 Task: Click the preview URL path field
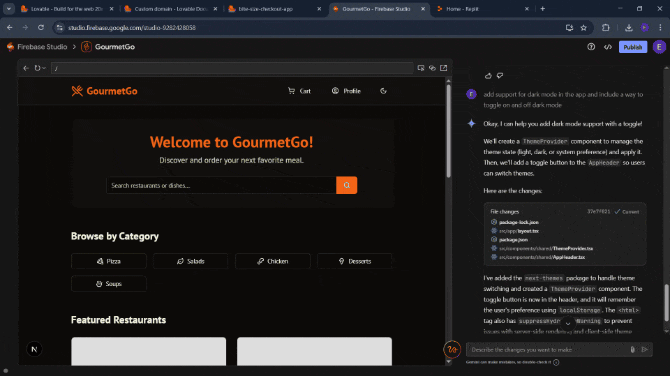click(232, 68)
